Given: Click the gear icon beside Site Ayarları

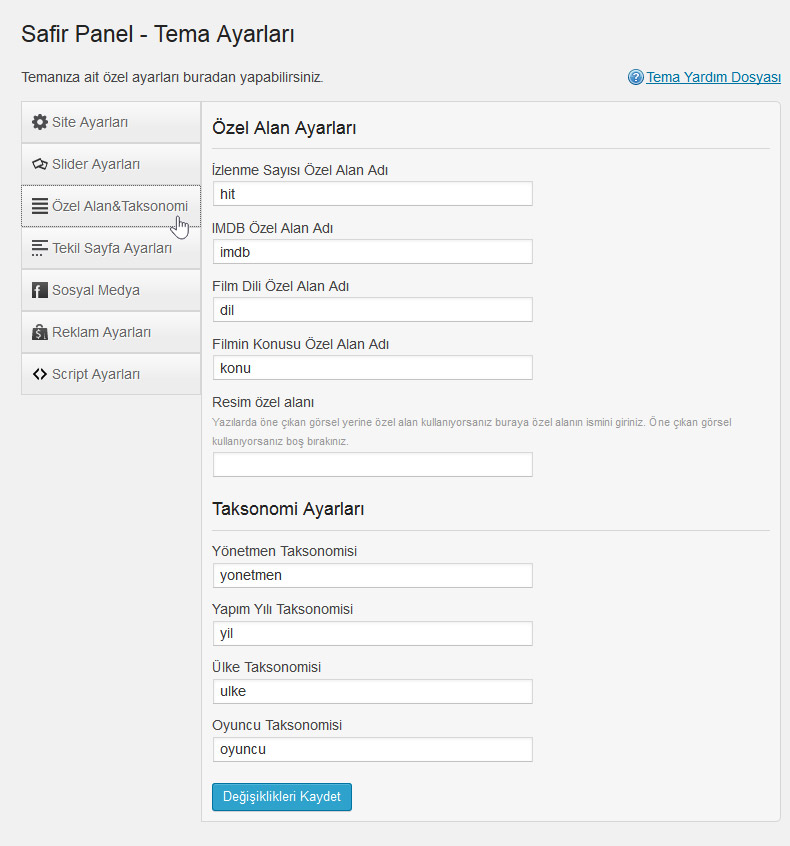Looking at the screenshot, I should pyautogui.click(x=39, y=122).
